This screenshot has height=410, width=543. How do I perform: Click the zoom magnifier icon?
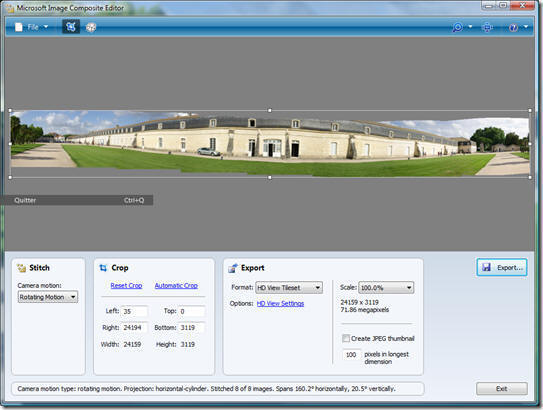[457, 27]
